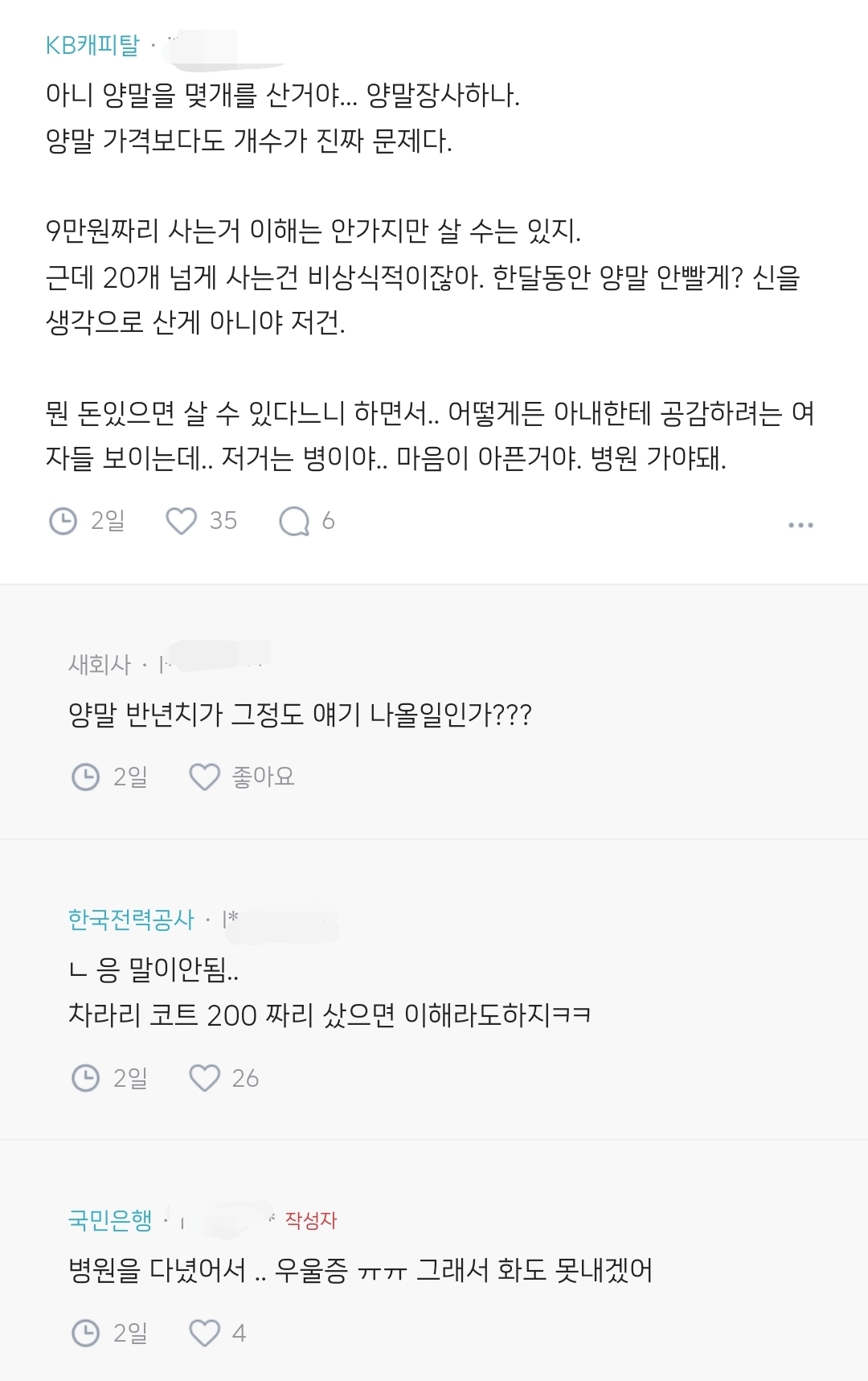This screenshot has width=868, height=1381.
Task: Tap the like count 35
Action: 223,521
